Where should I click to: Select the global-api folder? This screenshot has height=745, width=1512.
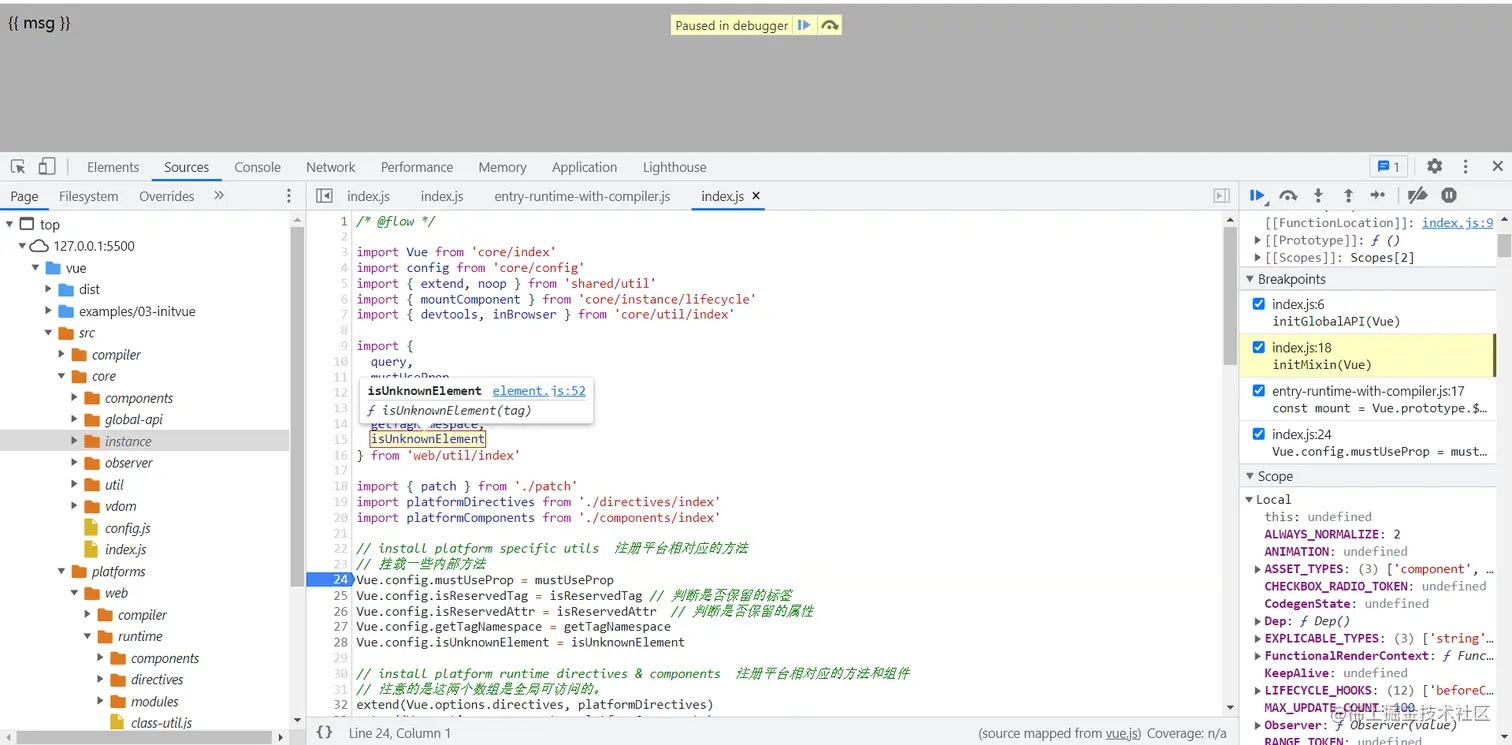tap(134, 420)
